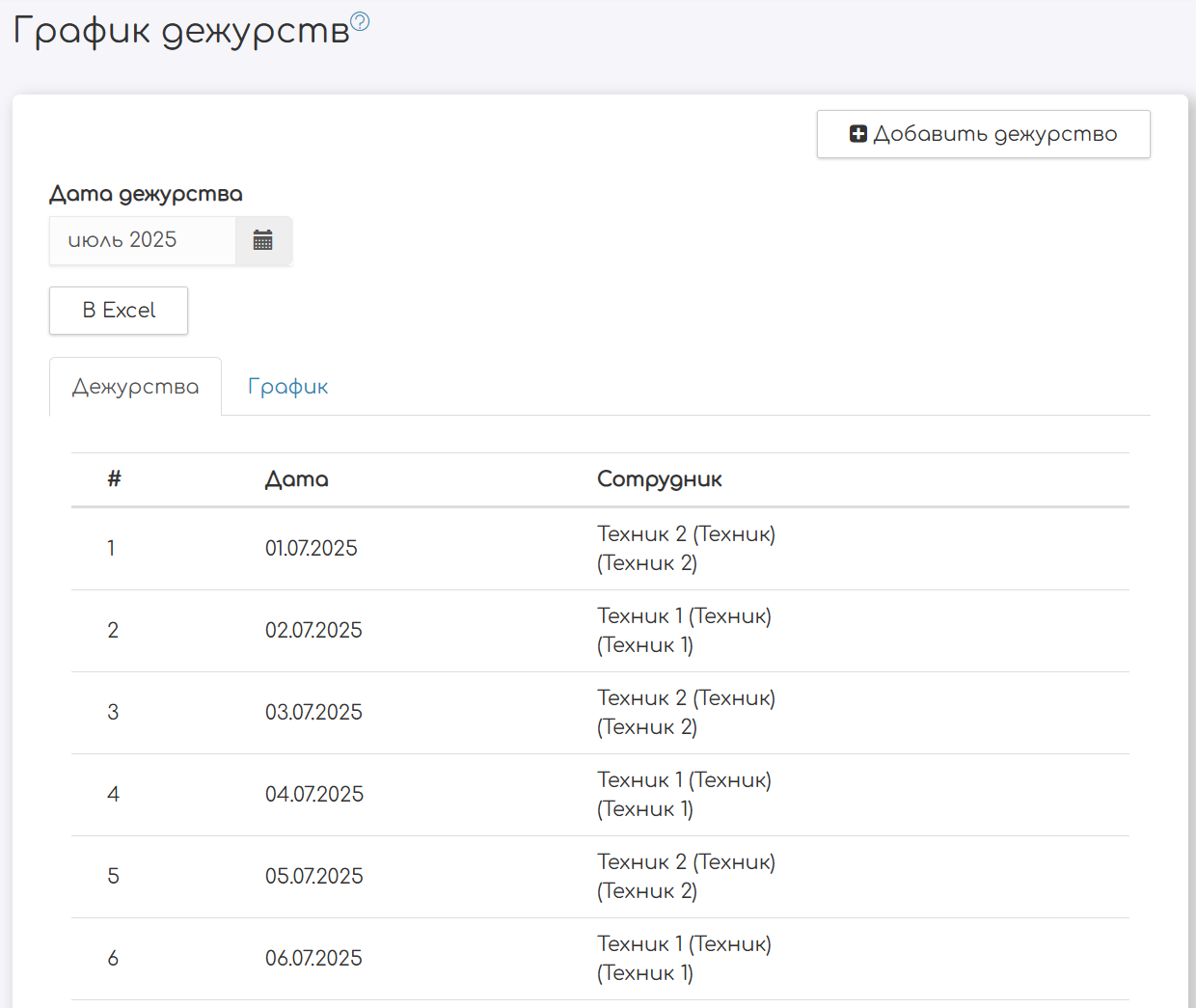
Task: Select the Дежурства tab
Action: (135, 387)
